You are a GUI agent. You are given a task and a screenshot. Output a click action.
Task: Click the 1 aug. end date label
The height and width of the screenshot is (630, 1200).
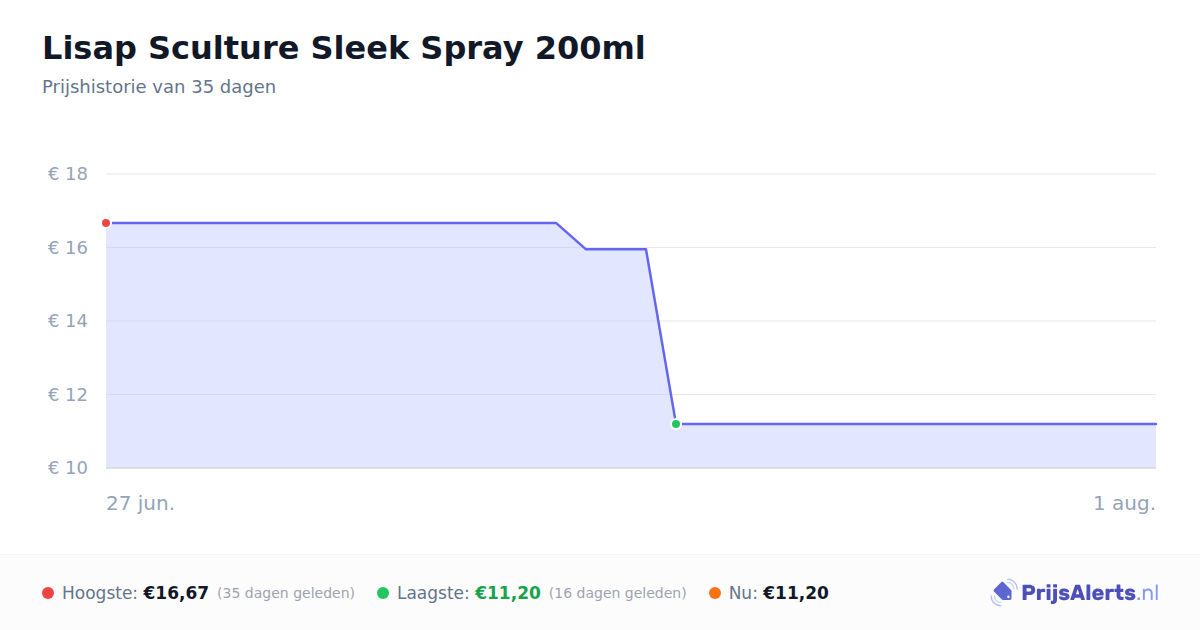click(1124, 503)
